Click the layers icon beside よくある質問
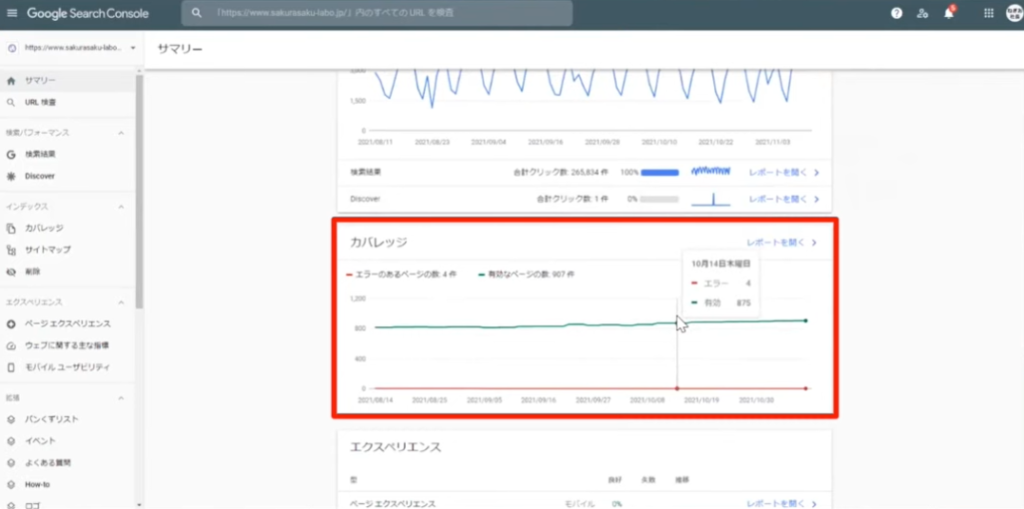This screenshot has height=509, width=1024. pyautogui.click(x=11, y=463)
